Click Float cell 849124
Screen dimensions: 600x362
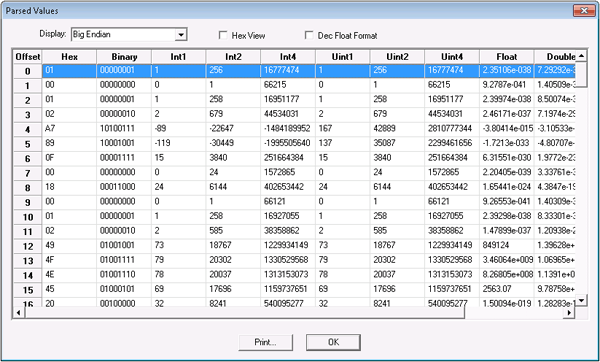pyautogui.click(x=507, y=245)
